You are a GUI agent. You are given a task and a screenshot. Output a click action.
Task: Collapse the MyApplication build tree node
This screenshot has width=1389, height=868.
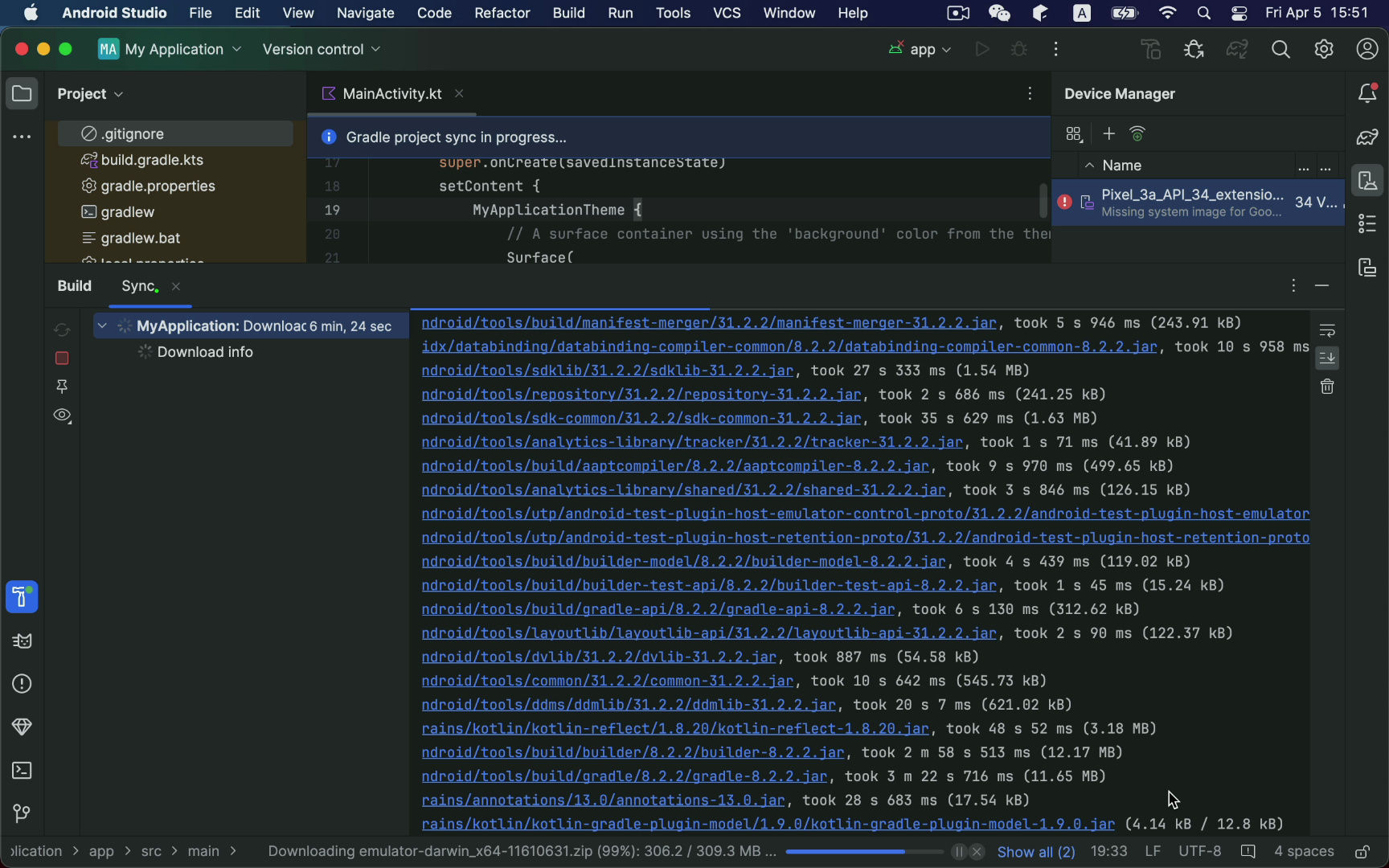coord(102,326)
